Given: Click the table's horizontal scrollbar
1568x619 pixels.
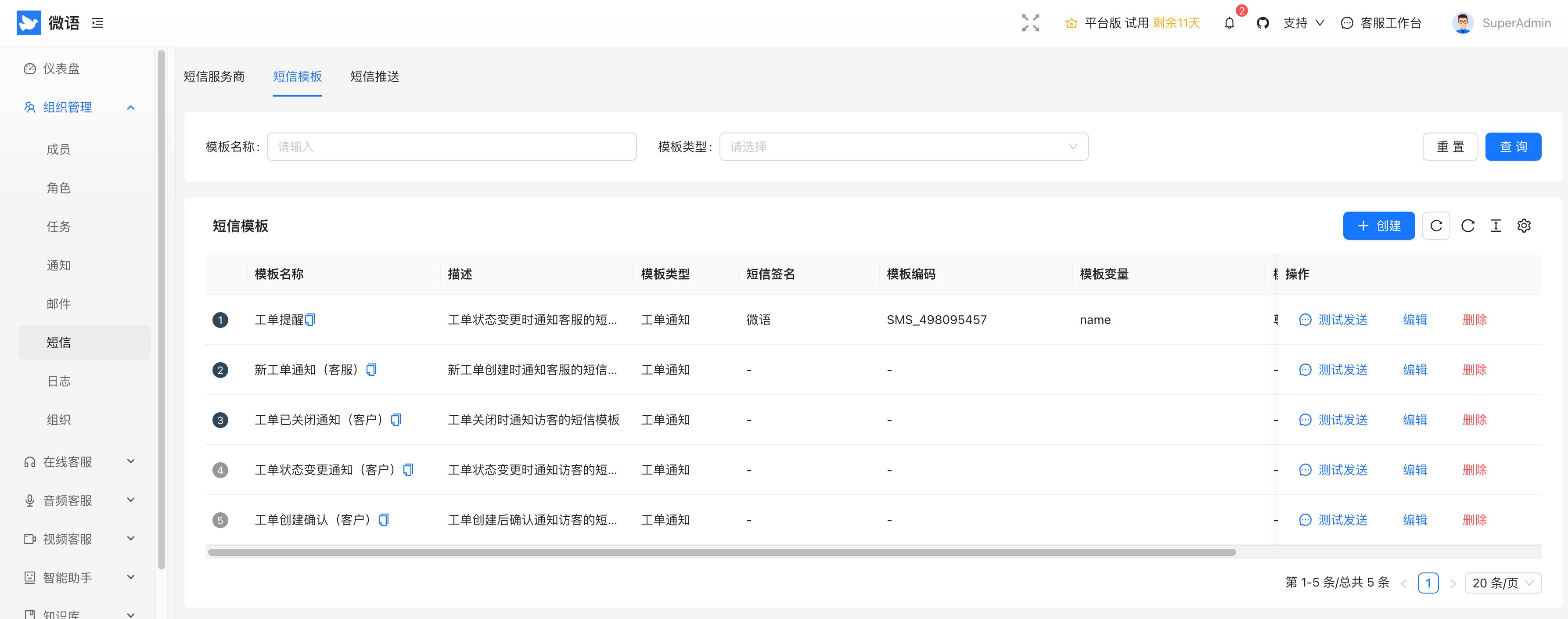Looking at the screenshot, I should (x=722, y=552).
